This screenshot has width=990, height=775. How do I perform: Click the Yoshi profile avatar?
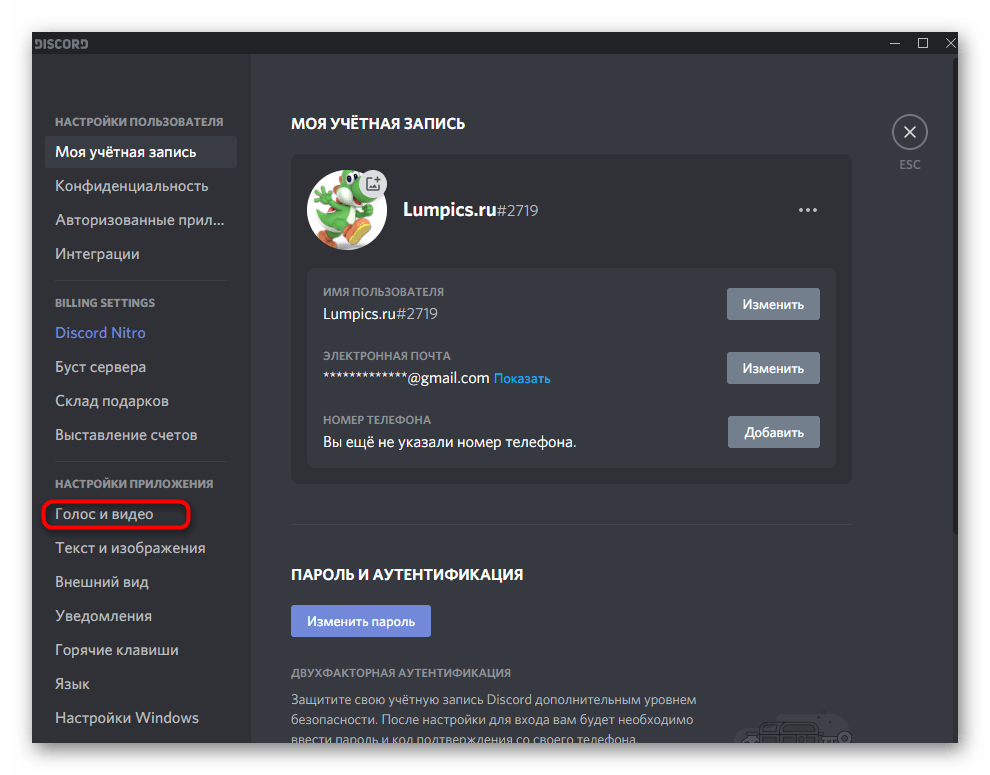(x=345, y=210)
